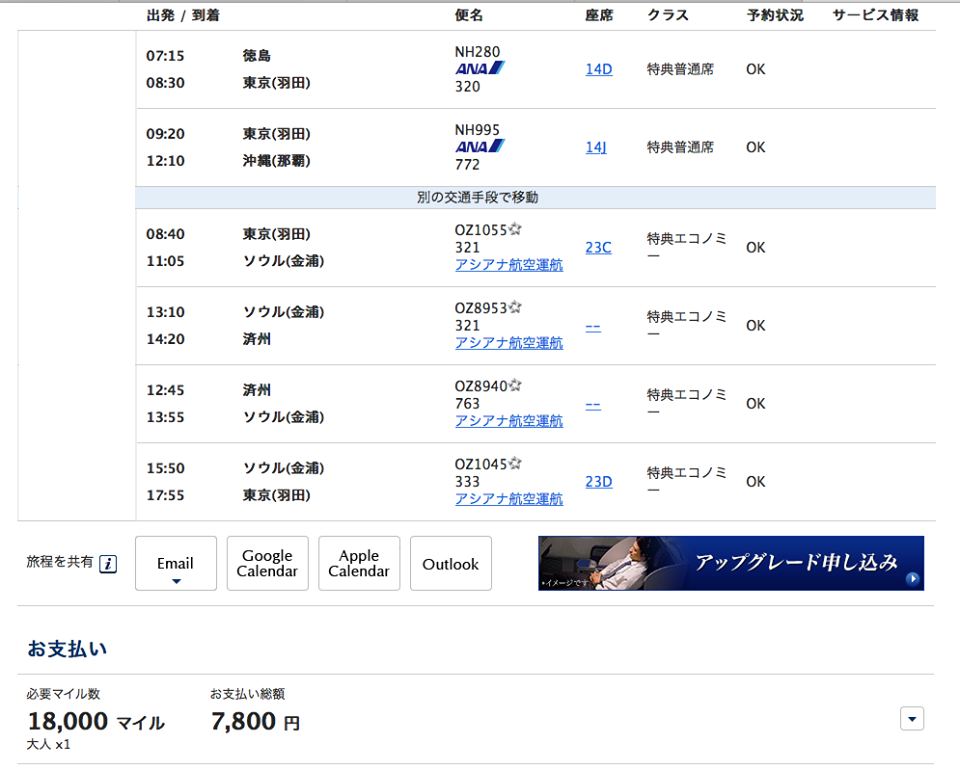This screenshot has width=960, height=770.
Task: Open info icon next to 旅程を共有
Action: pos(108,564)
